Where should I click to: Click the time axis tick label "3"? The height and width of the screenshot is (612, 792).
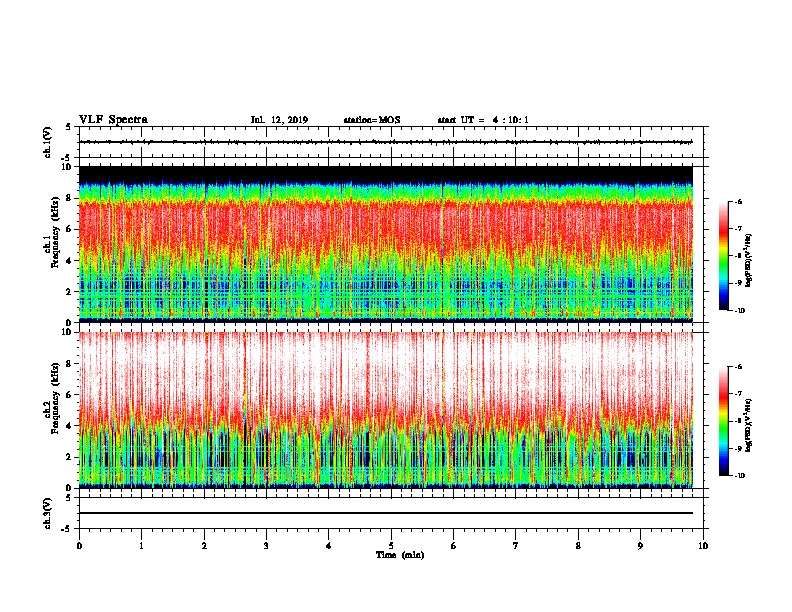(266, 546)
